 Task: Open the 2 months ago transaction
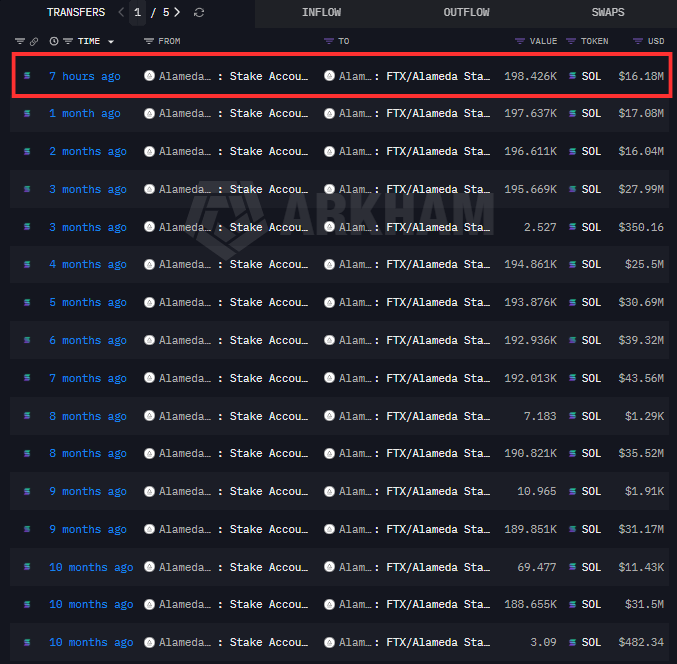pyautogui.click(x=88, y=152)
